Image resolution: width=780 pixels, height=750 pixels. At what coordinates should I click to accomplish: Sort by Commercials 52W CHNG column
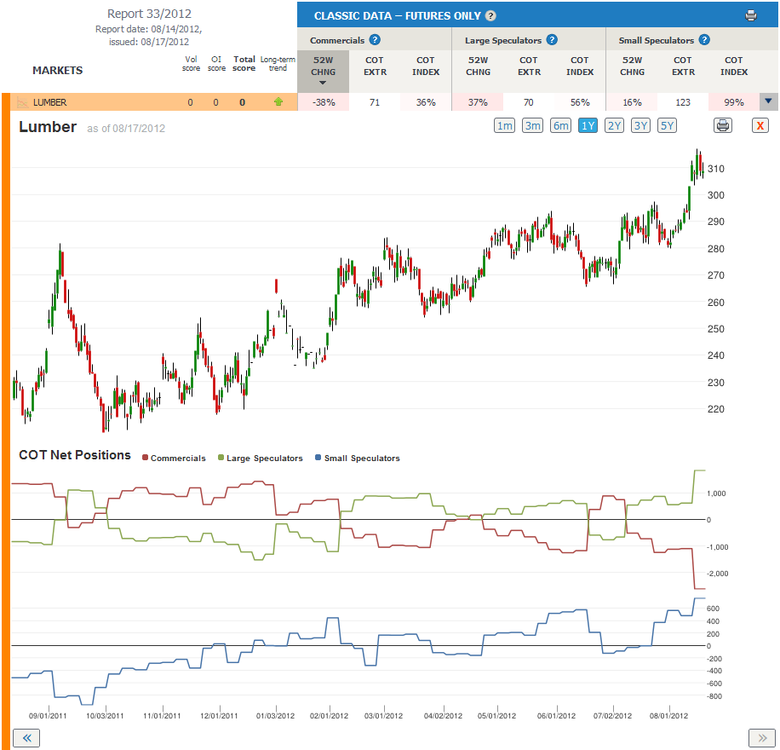pyautogui.click(x=323, y=71)
